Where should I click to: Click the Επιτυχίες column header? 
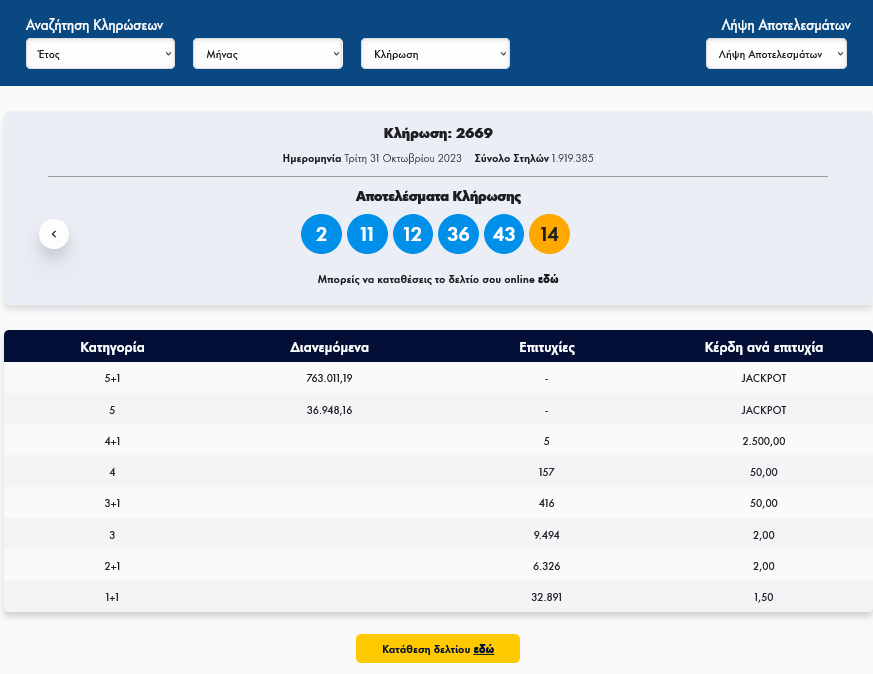coord(547,348)
